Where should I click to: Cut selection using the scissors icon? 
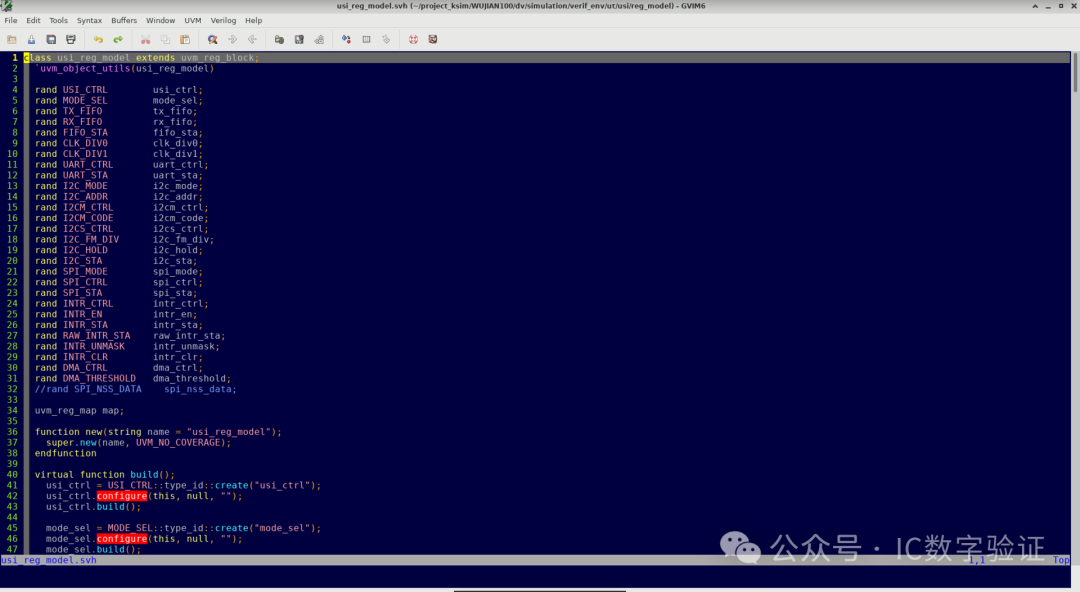click(146, 39)
